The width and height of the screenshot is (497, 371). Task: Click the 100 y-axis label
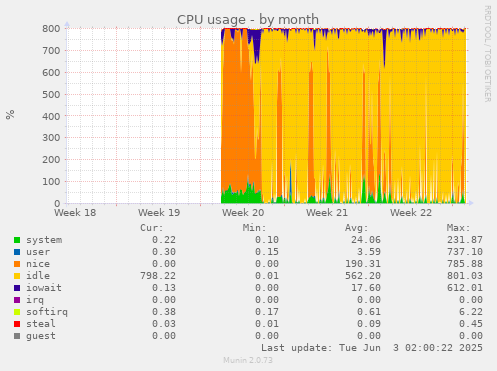pyautogui.click(x=51, y=182)
